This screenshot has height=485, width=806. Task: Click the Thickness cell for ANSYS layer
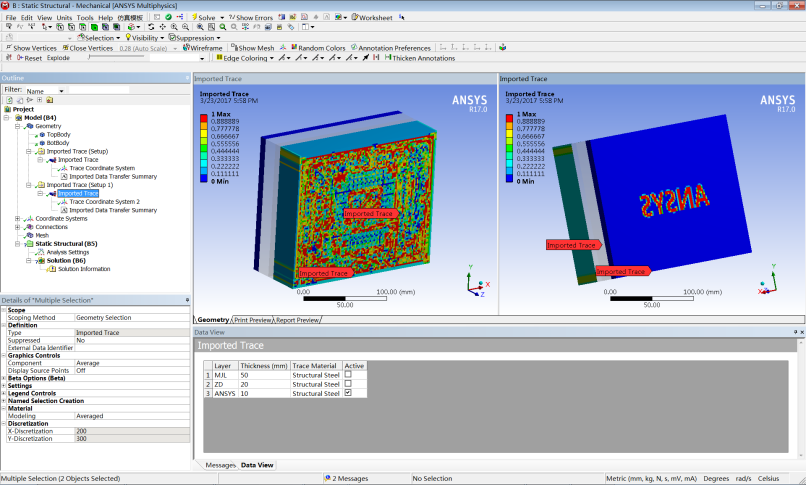(264, 393)
